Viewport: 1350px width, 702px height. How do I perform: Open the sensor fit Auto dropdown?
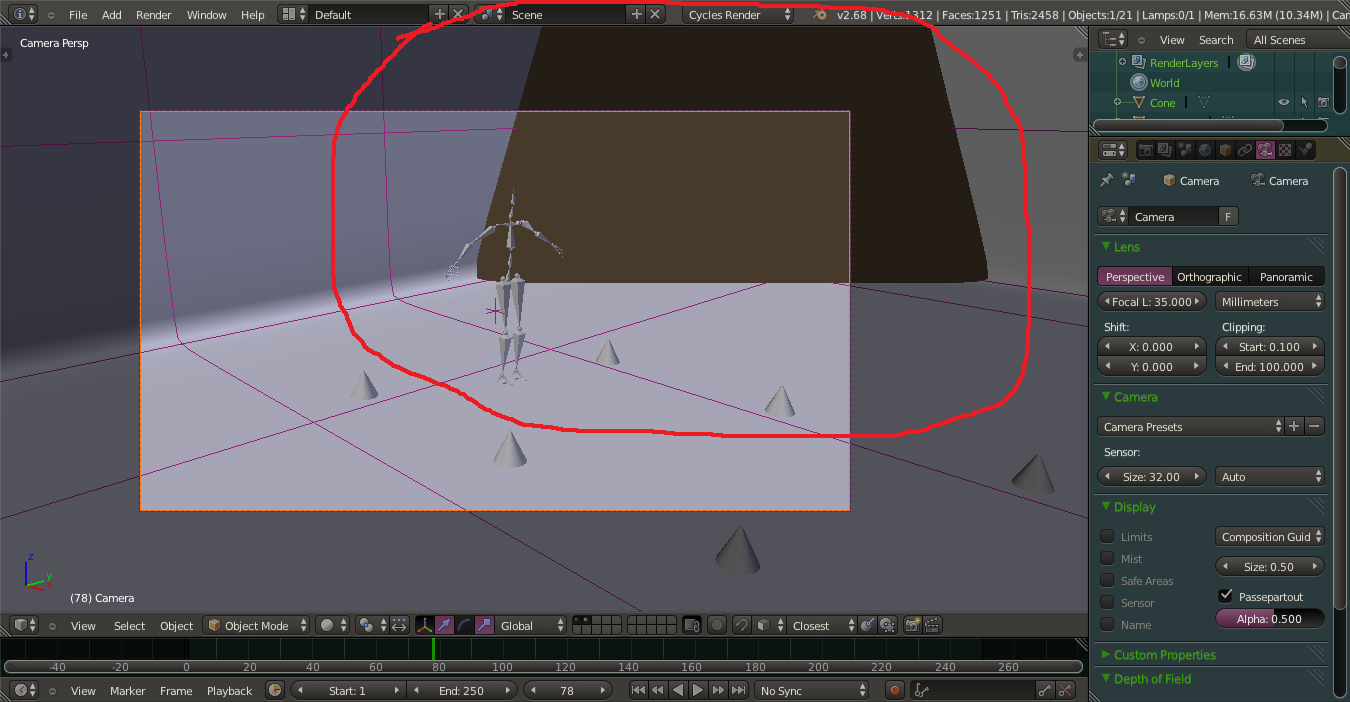click(x=1270, y=476)
